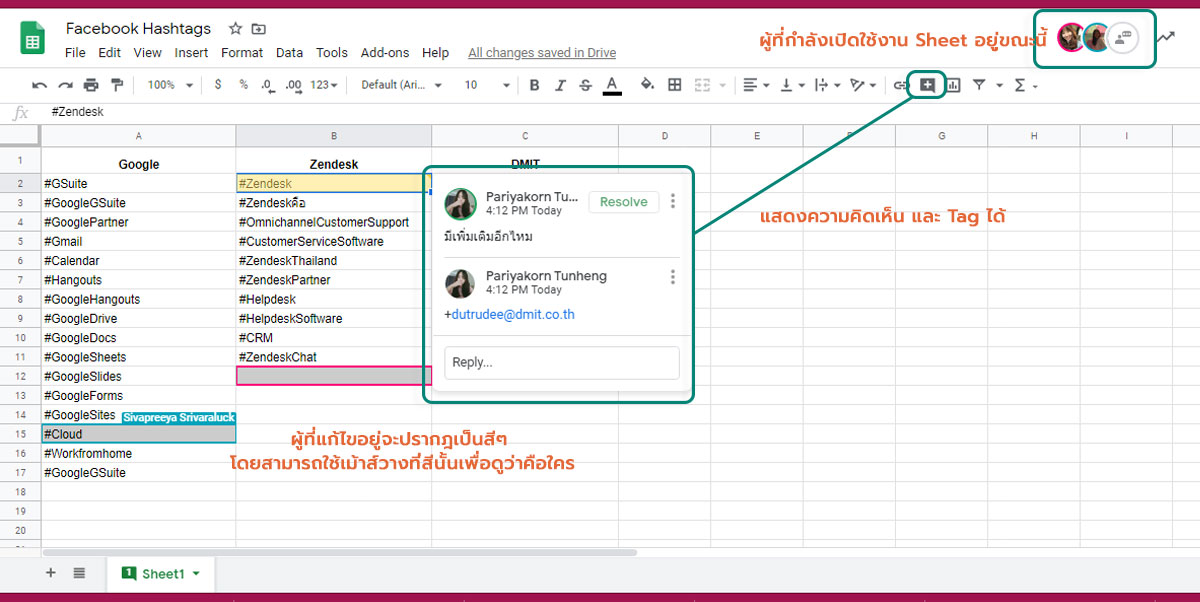Open the text rotation dropdown
1200x602 pixels.
[x=862, y=85]
